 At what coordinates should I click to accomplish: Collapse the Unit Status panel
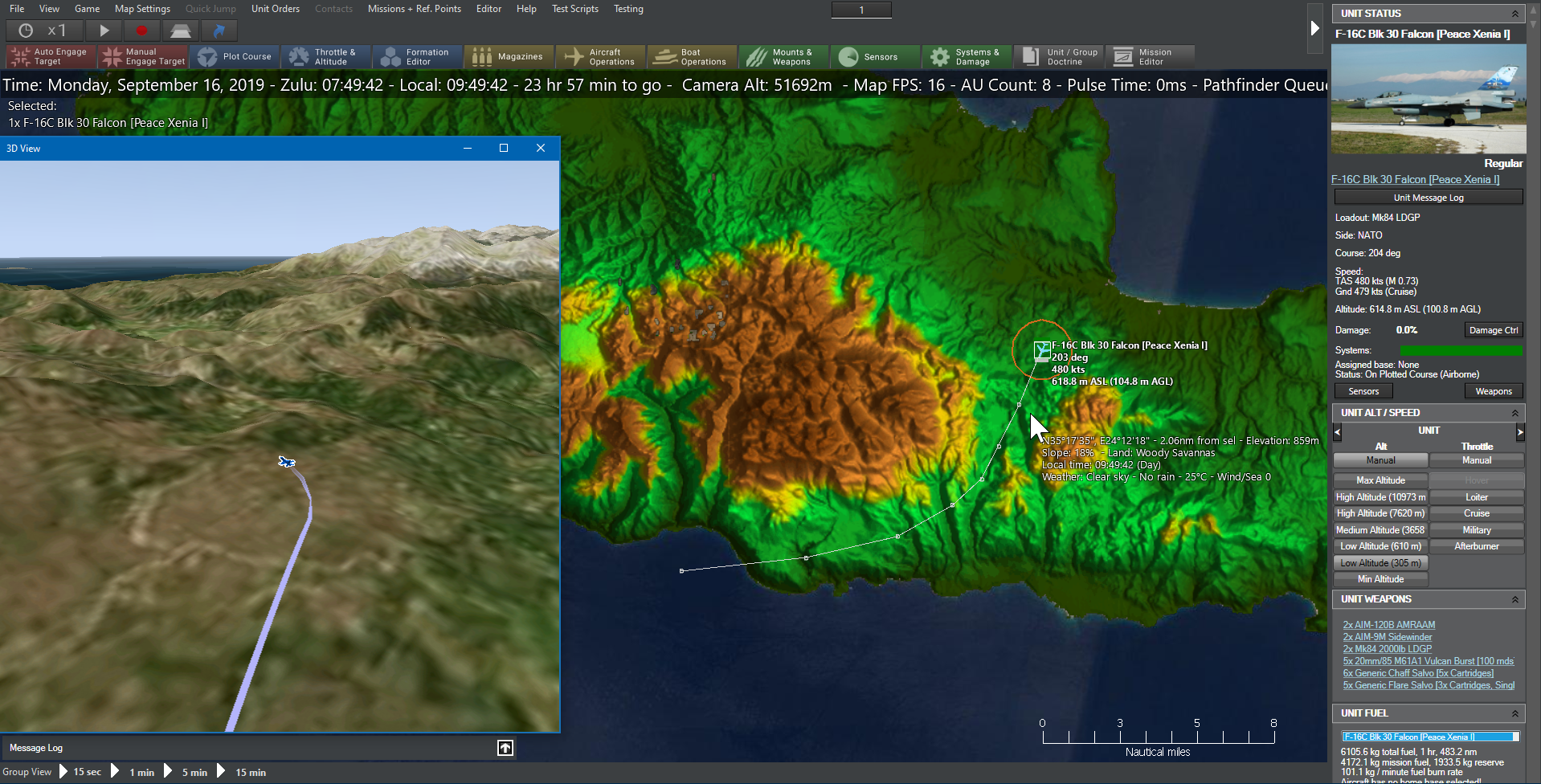[1514, 14]
